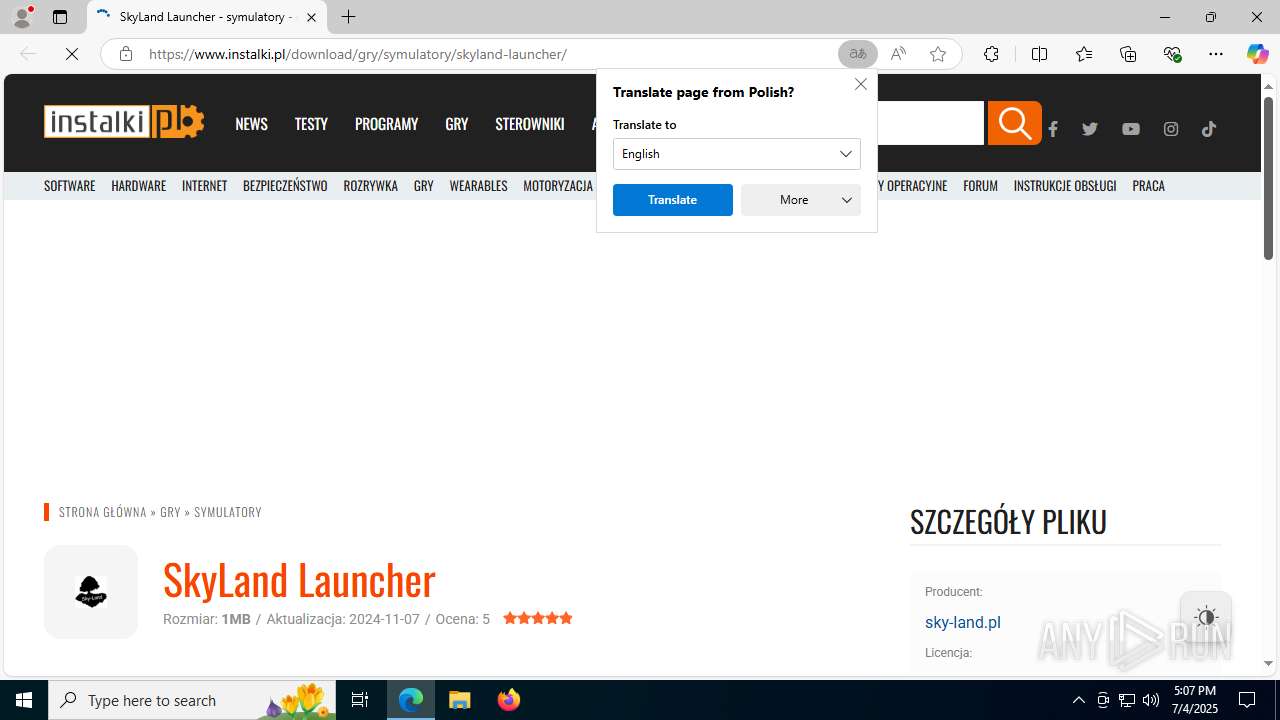Open the YouTube icon link
The height and width of the screenshot is (720, 1280).
coord(1130,129)
